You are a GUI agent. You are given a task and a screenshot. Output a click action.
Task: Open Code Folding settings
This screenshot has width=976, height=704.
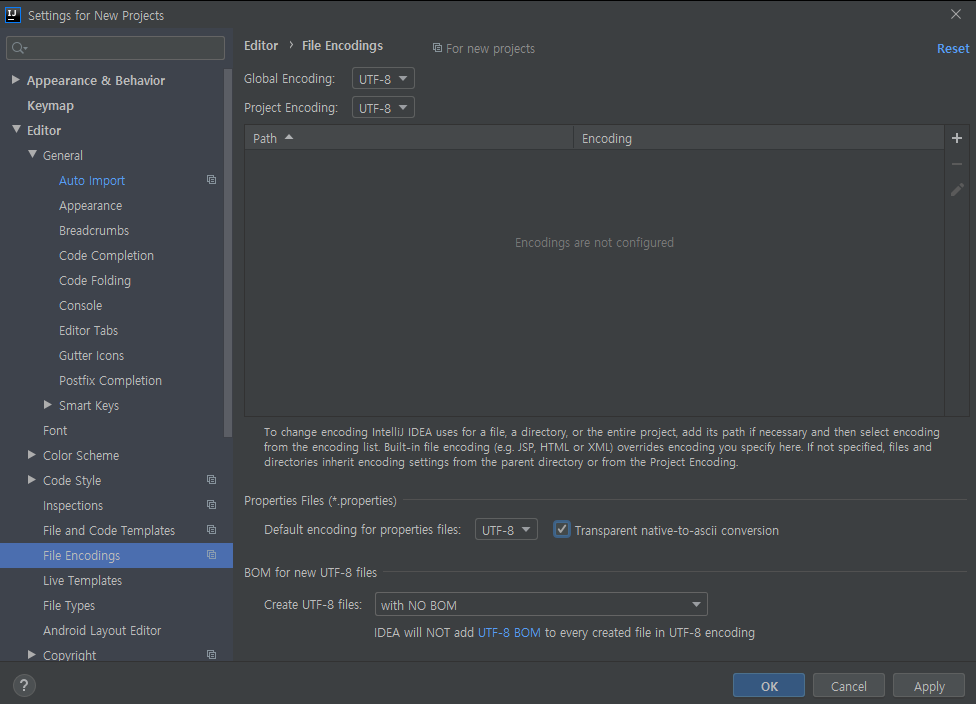coord(95,281)
